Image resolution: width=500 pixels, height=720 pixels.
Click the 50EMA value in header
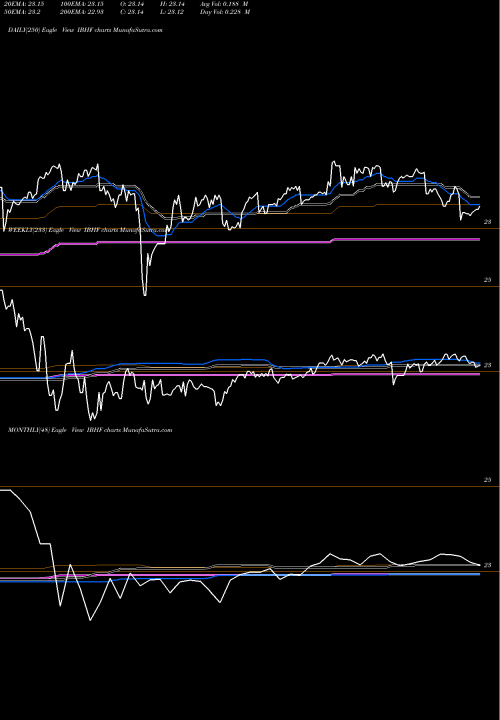[22, 12]
